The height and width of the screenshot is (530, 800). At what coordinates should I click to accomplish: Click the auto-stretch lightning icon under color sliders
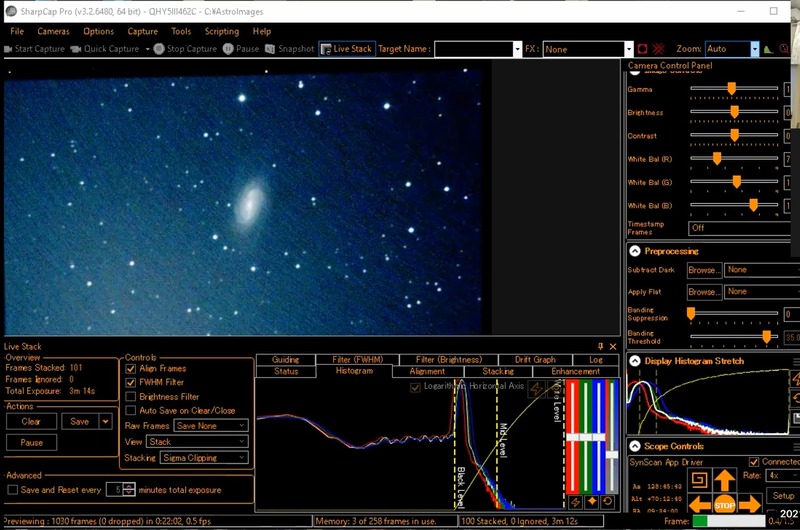pyautogui.click(x=575, y=501)
